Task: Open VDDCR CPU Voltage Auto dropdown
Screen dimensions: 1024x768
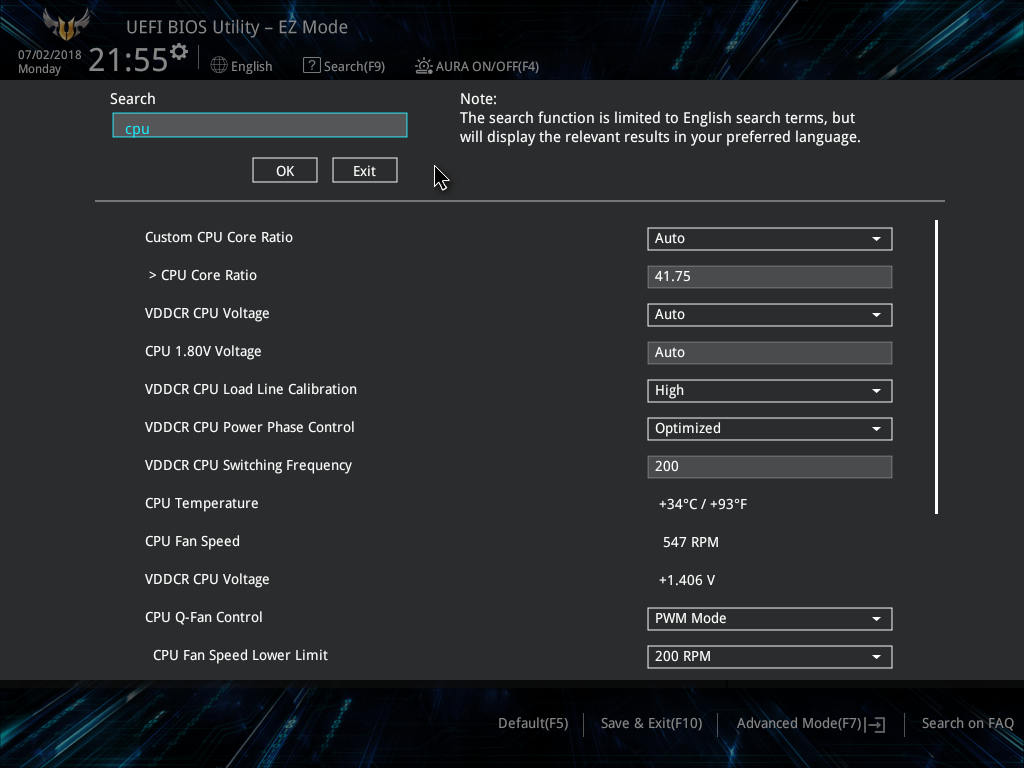Action: coord(769,314)
